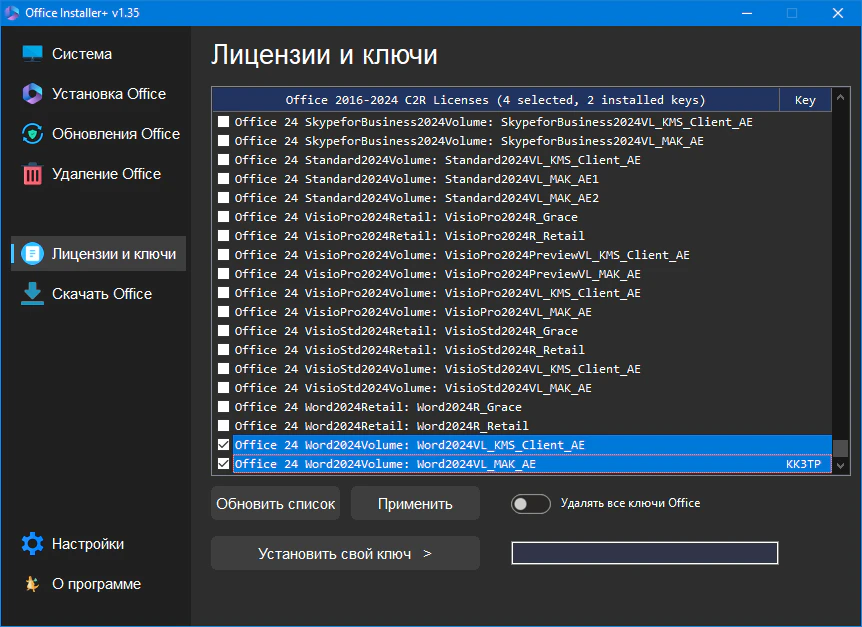The image size is (862, 627).
Task: Open the Скачать Office section
Action: coord(101,294)
